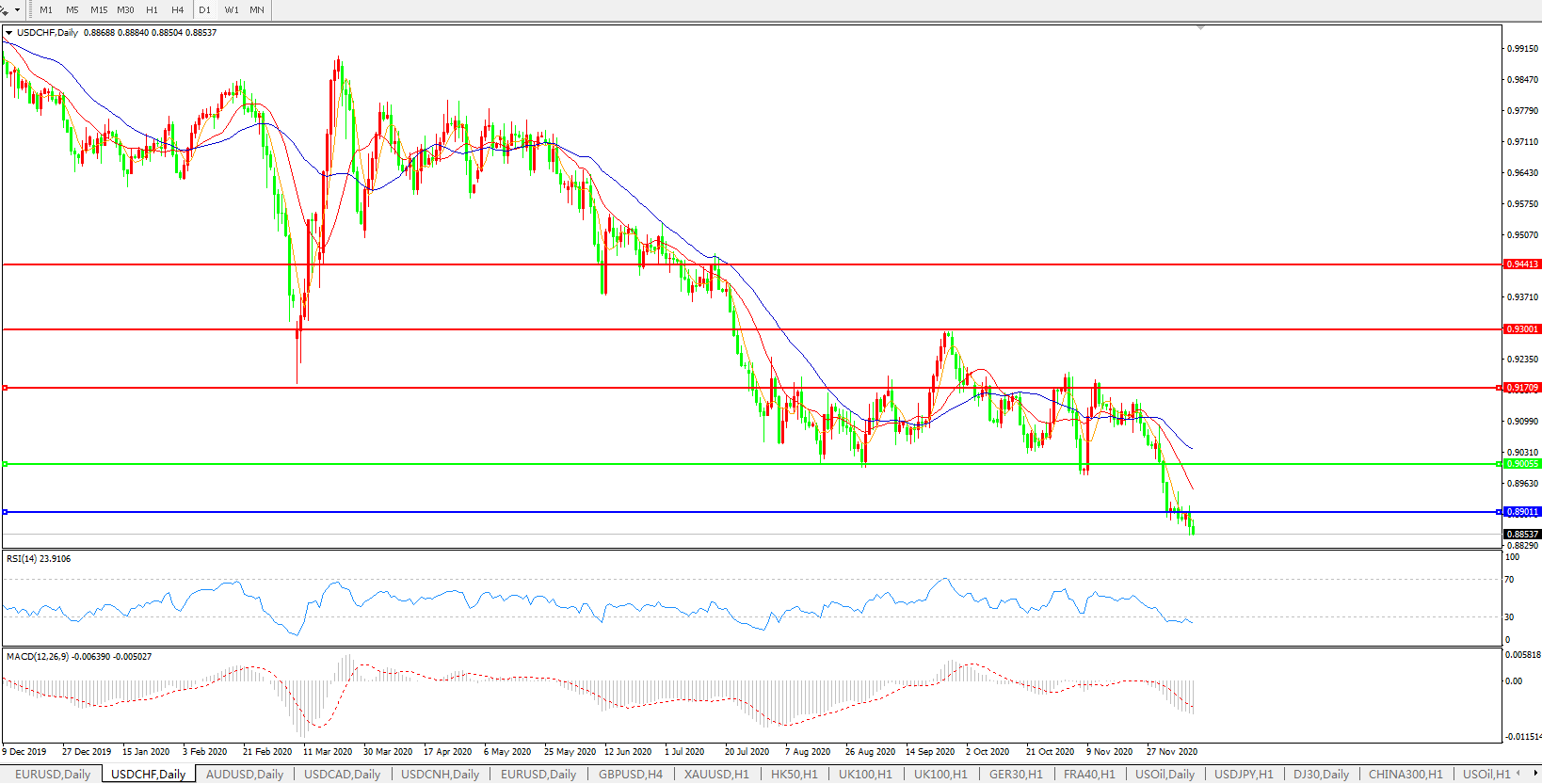Open the GBPUSD,H4 chart tab
The width and height of the screenshot is (1542, 784).
point(631,774)
